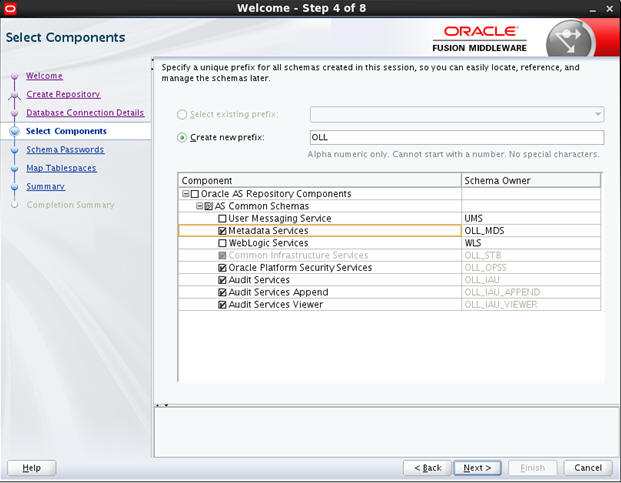This screenshot has height=483, width=621.
Task: Enable WebLogic Services checkbox
Action: click(x=222, y=243)
